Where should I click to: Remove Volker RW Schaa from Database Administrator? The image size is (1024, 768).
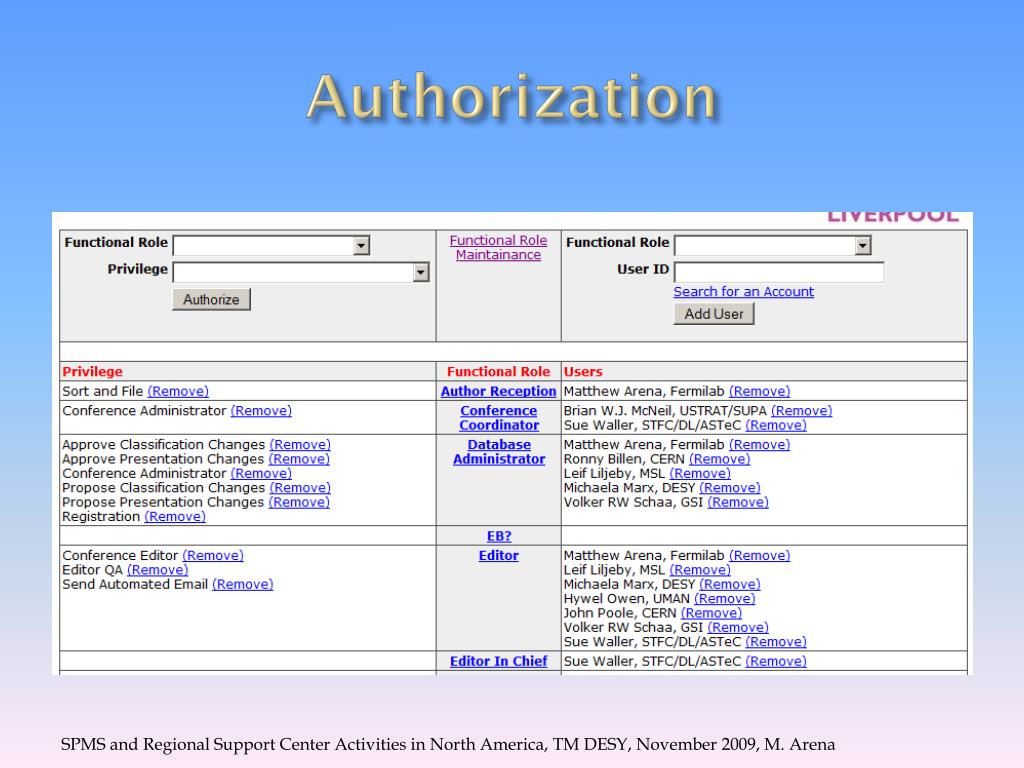point(738,502)
